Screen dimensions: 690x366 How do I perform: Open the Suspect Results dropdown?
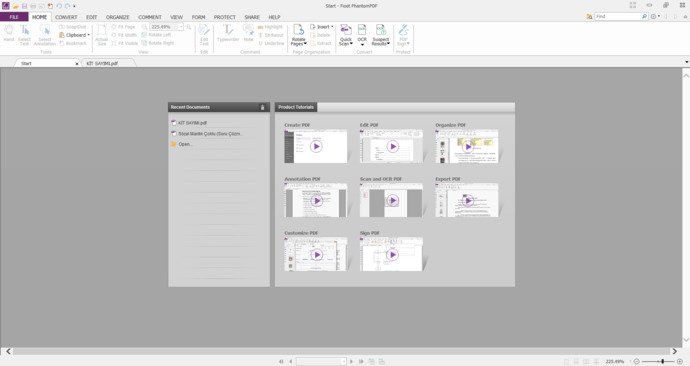(381, 35)
